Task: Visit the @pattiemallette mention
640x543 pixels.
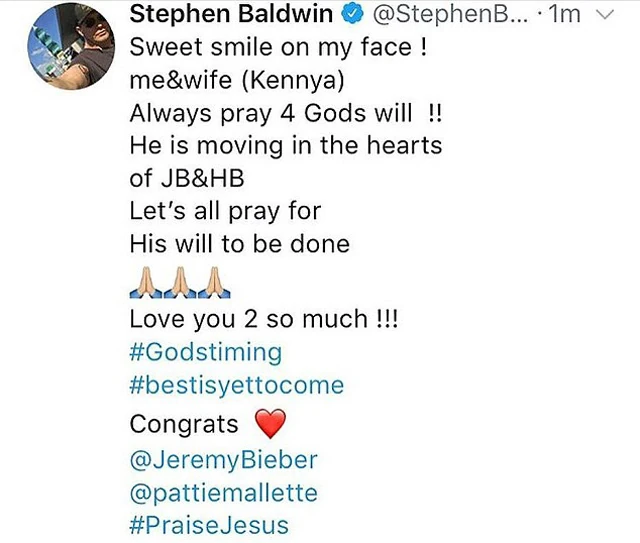Action: [x=223, y=492]
